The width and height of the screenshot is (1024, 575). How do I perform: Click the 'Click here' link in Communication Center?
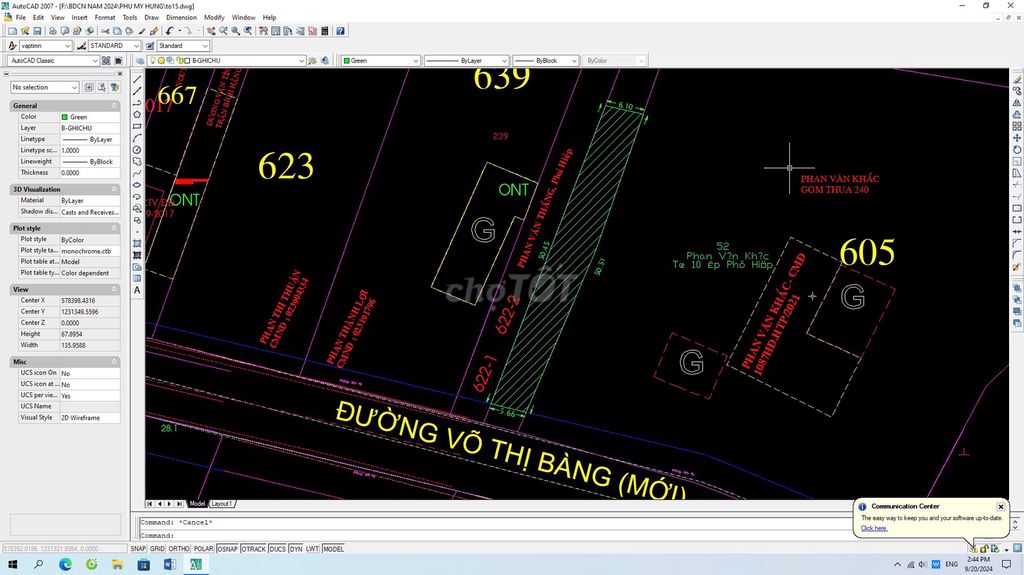click(874, 528)
